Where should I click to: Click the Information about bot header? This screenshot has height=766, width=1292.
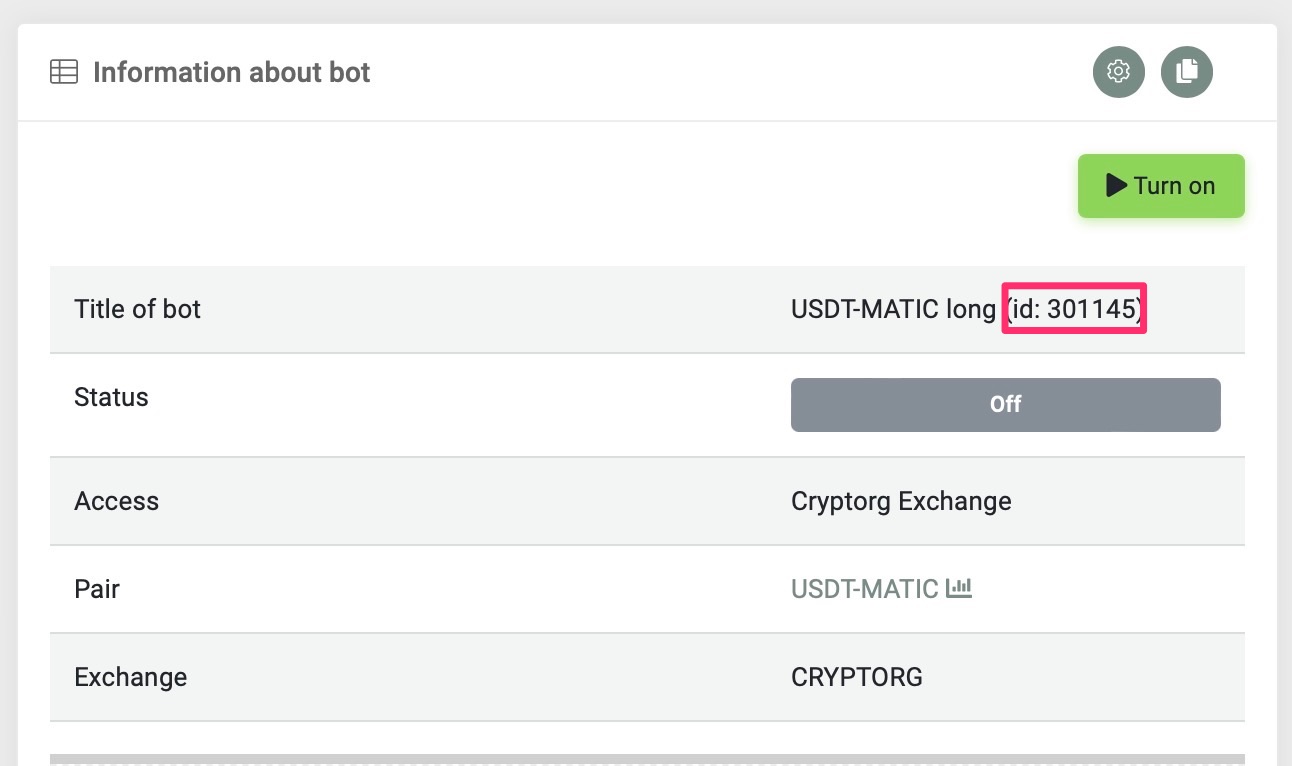(230, 71)
